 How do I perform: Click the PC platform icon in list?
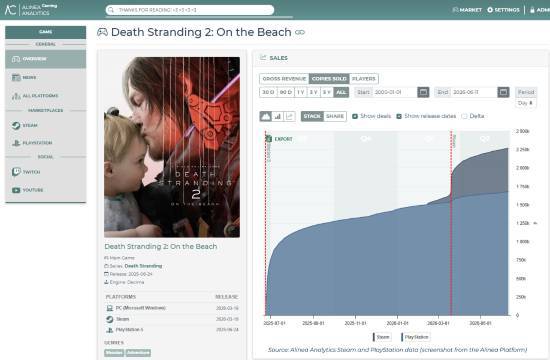pyautogui.click(x=109, y=308)
